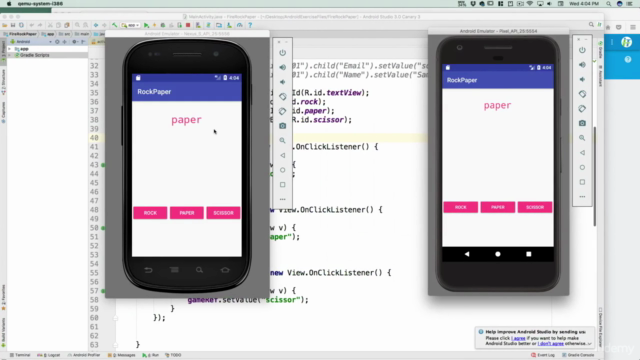Select FireRockPaper breadcrumb in navigation bar

20,34
